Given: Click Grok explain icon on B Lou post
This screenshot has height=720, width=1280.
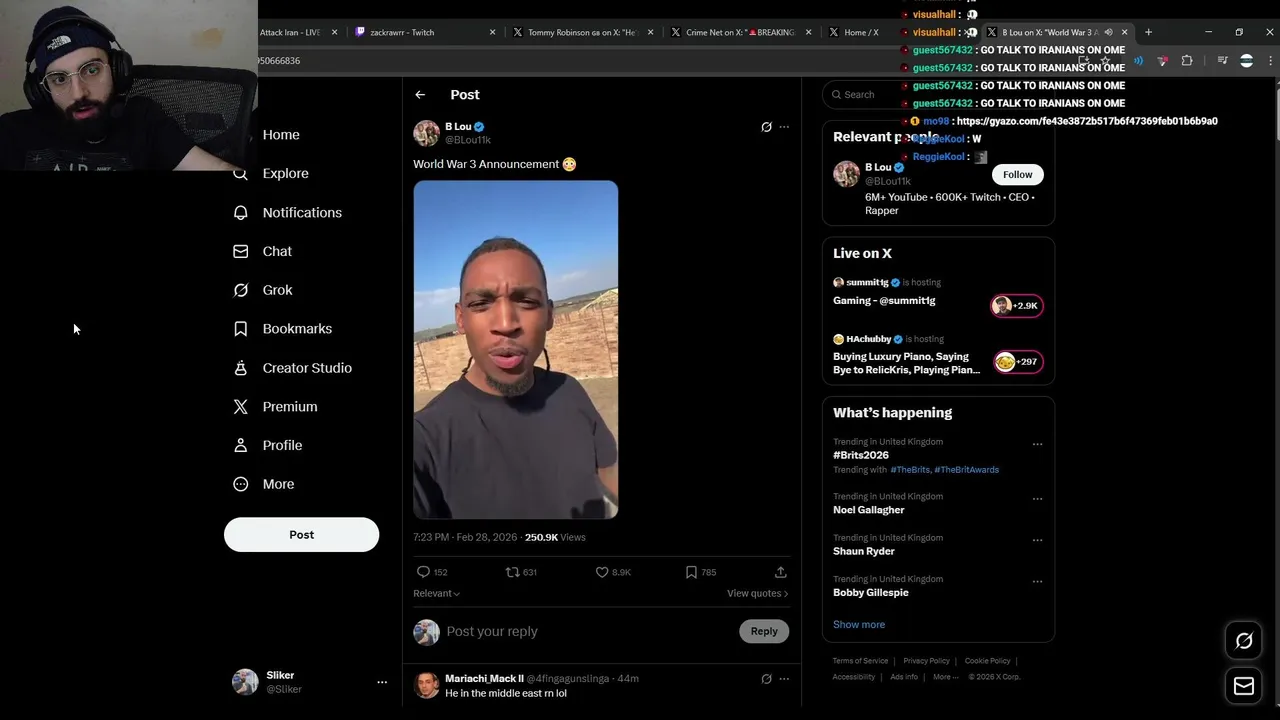Looking at the screenshot, I should click(x=766, y=127).
